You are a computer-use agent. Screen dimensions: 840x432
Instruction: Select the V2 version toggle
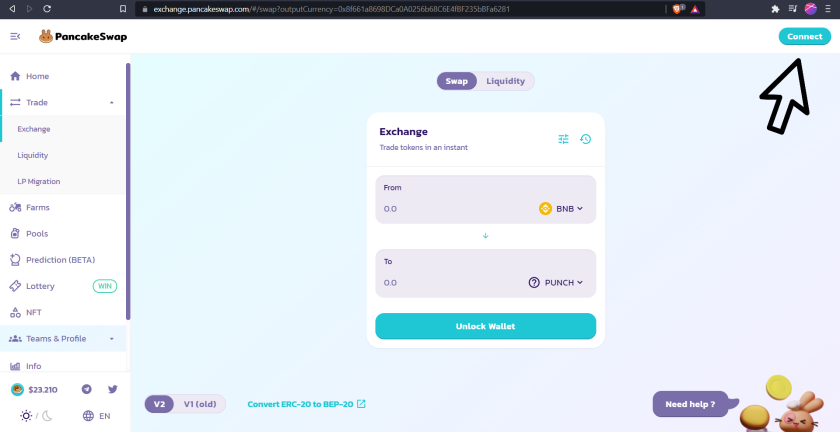(160, 404)
